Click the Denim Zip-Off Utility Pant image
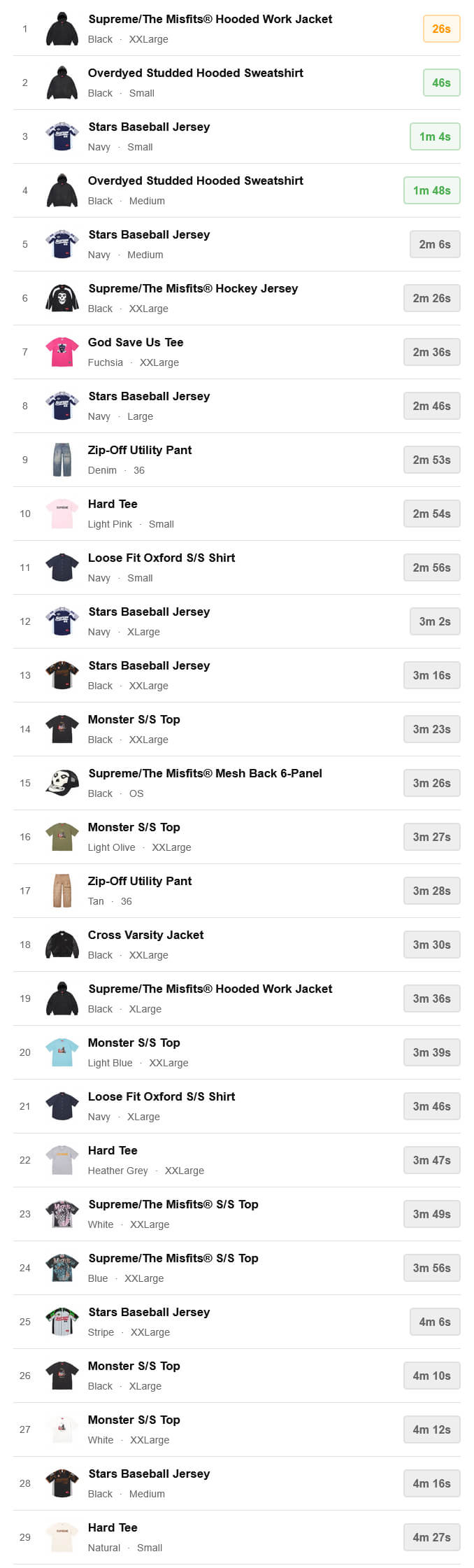474x1568 pixels. (x=62, y=460)
